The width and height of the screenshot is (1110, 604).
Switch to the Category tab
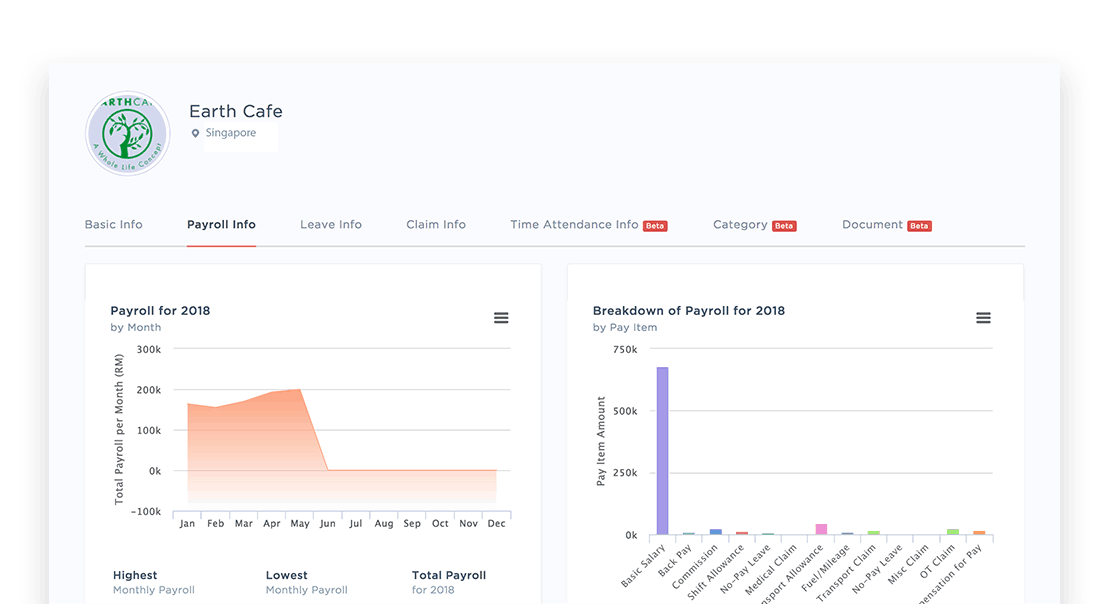[740, 224]
